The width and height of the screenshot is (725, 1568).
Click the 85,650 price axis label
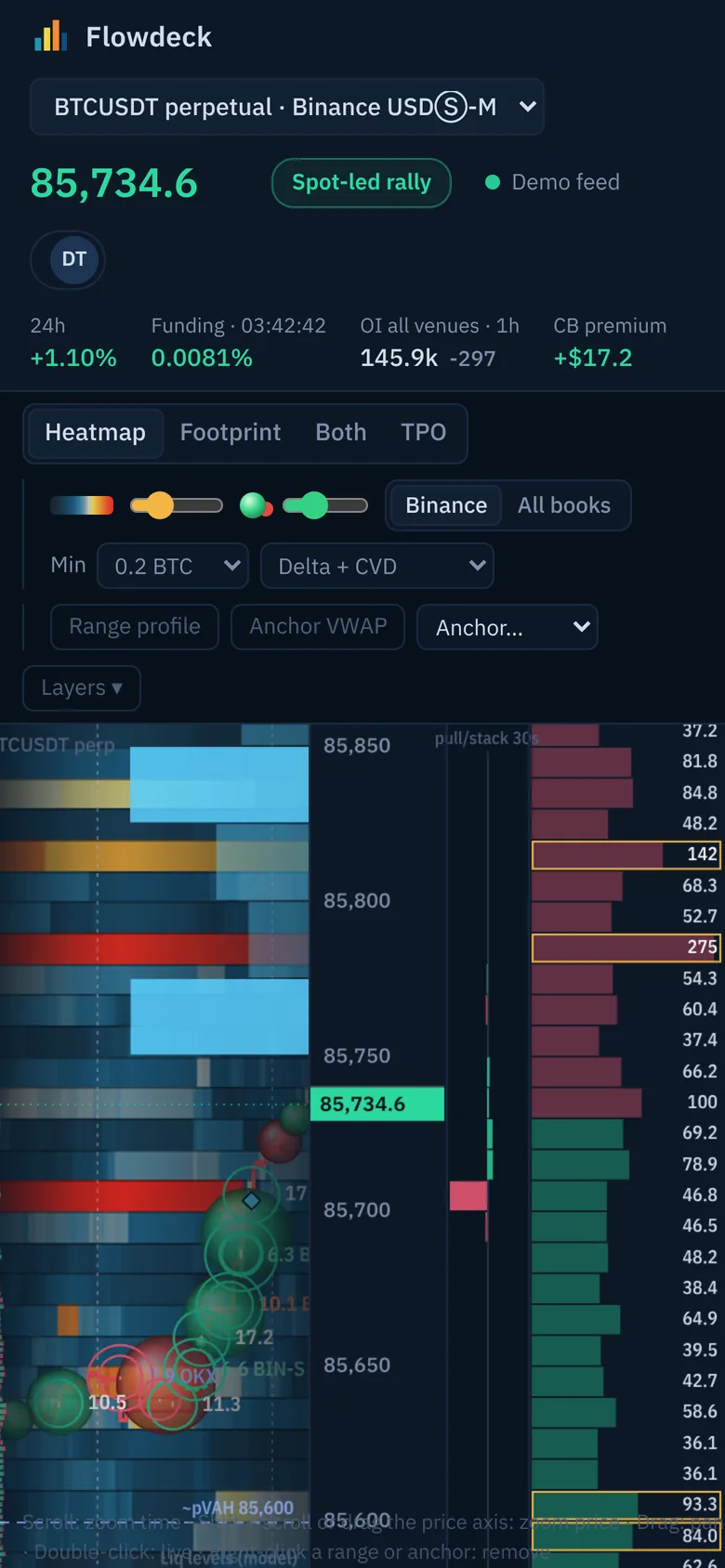click(x=357, y=1365)
